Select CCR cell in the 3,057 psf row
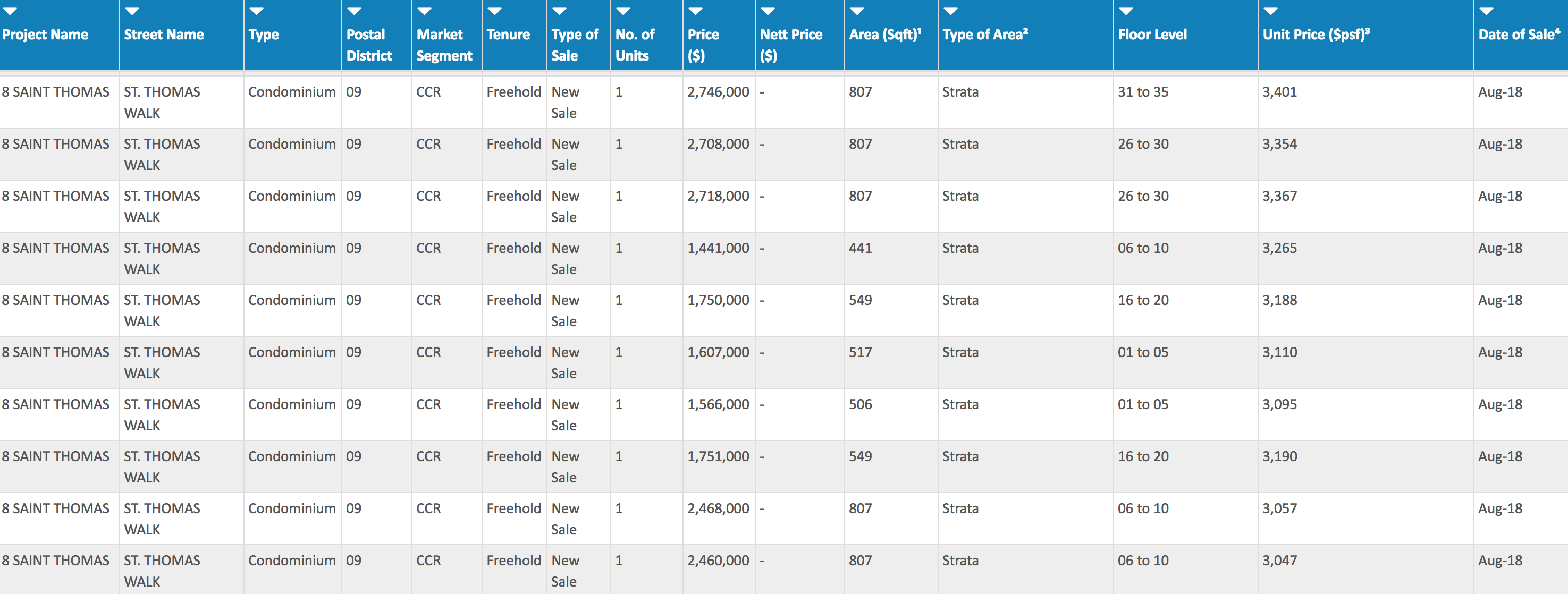Image resolution: width=1568 pixels, height=594 pixels. click(x=428, y=508)
